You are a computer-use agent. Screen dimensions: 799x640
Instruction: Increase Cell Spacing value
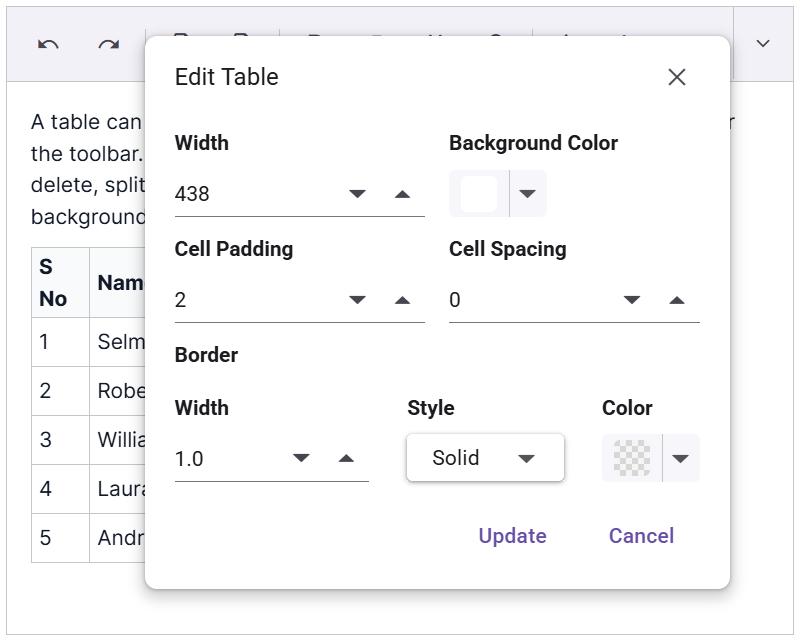677,300
